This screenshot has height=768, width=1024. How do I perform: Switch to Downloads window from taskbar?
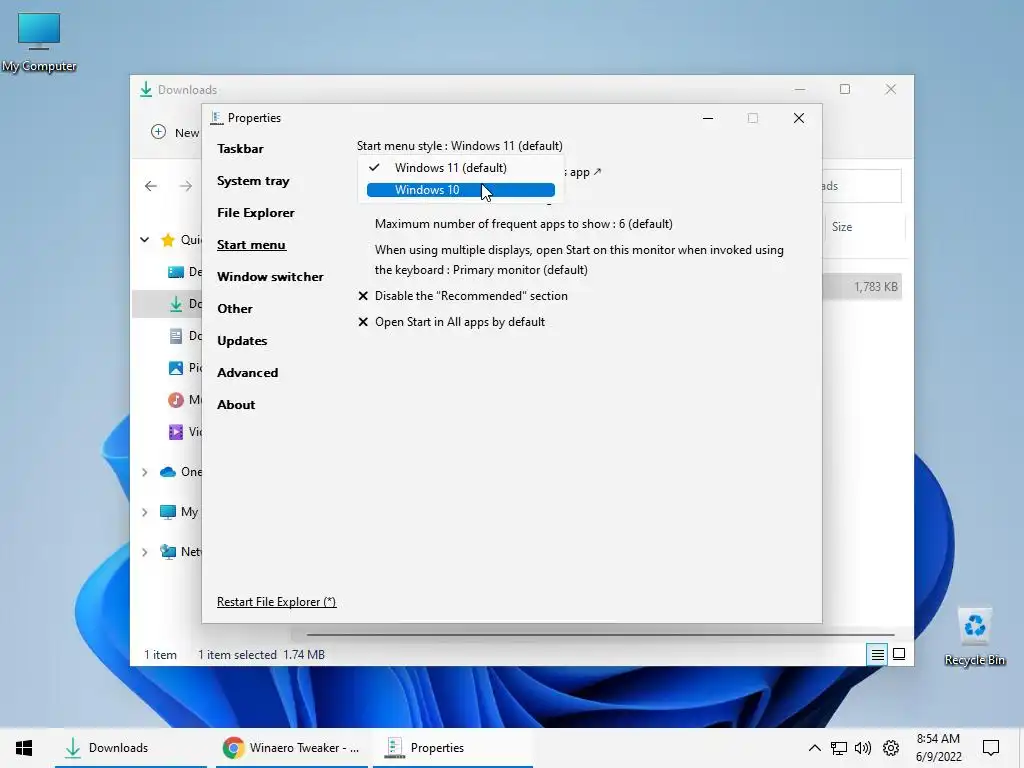[x=131, y=748]
